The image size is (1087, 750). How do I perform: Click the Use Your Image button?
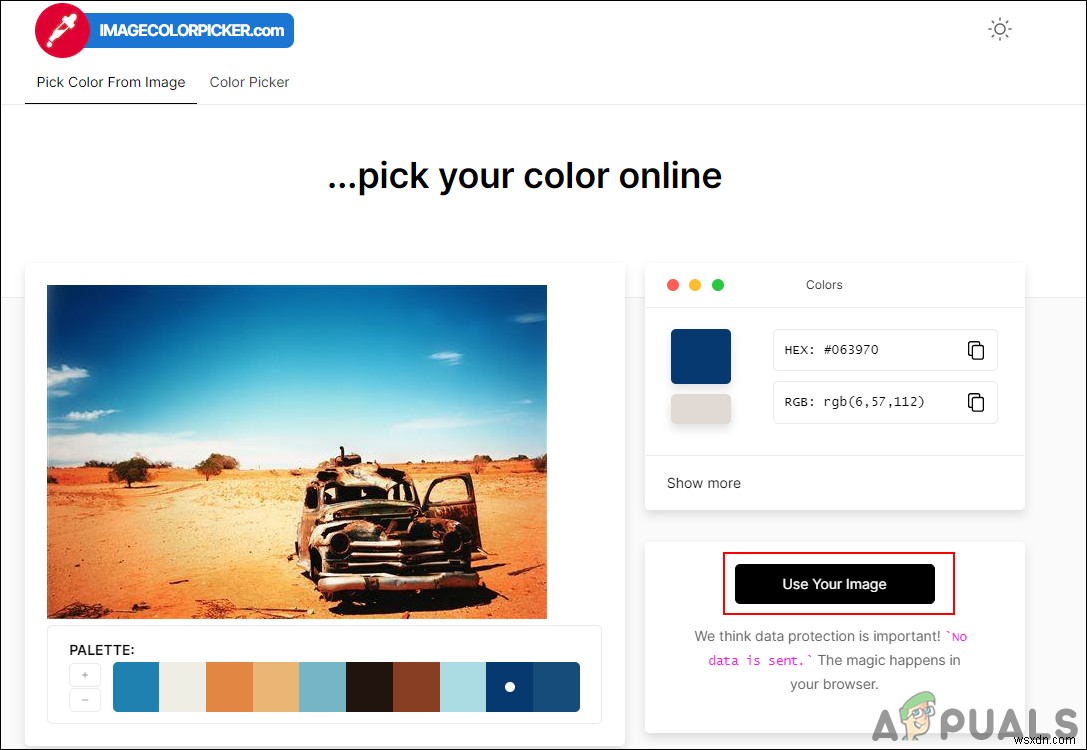pos(836,583)
